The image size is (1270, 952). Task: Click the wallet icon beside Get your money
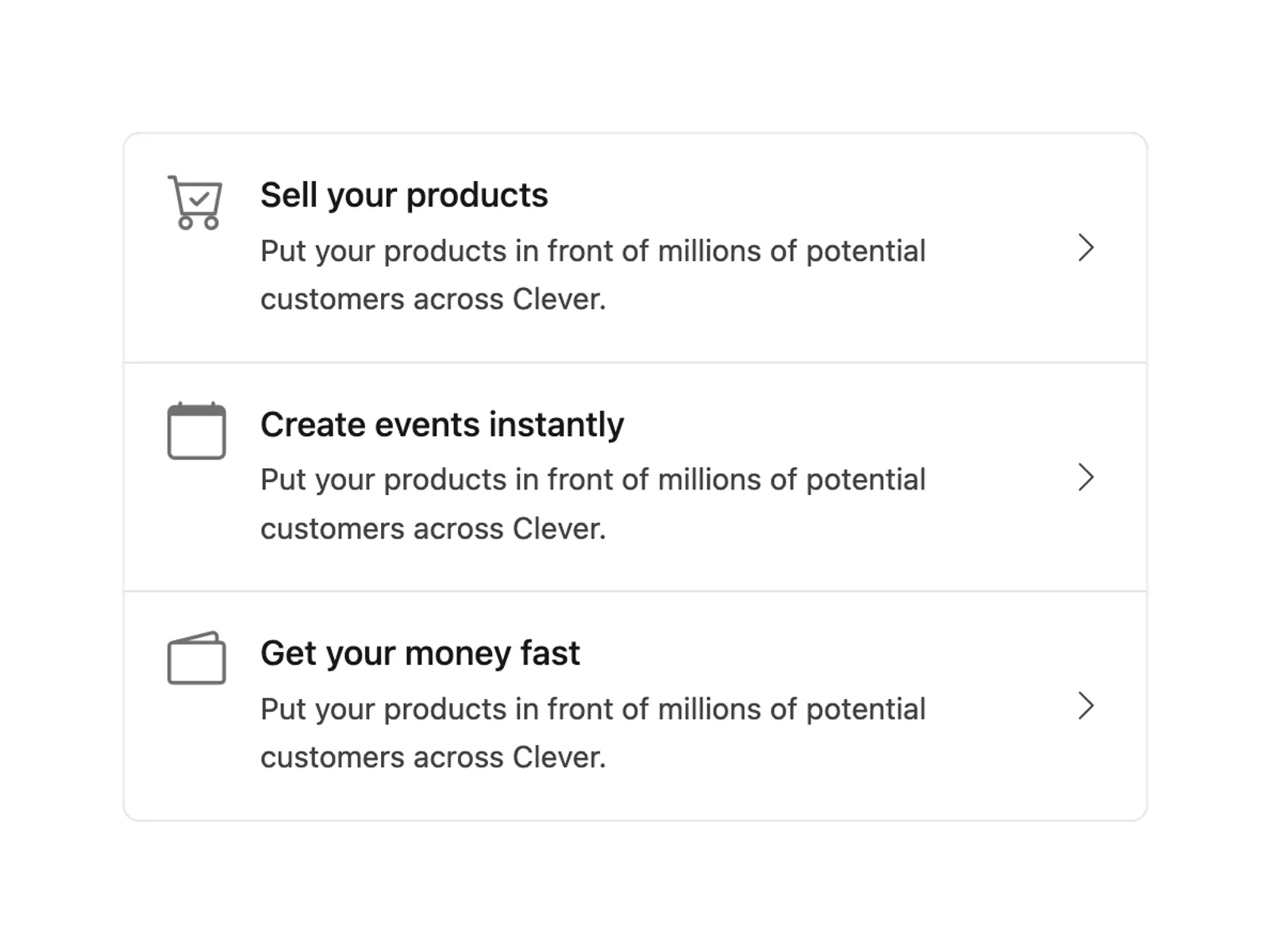pyautogui.click(x=196, y=658)
